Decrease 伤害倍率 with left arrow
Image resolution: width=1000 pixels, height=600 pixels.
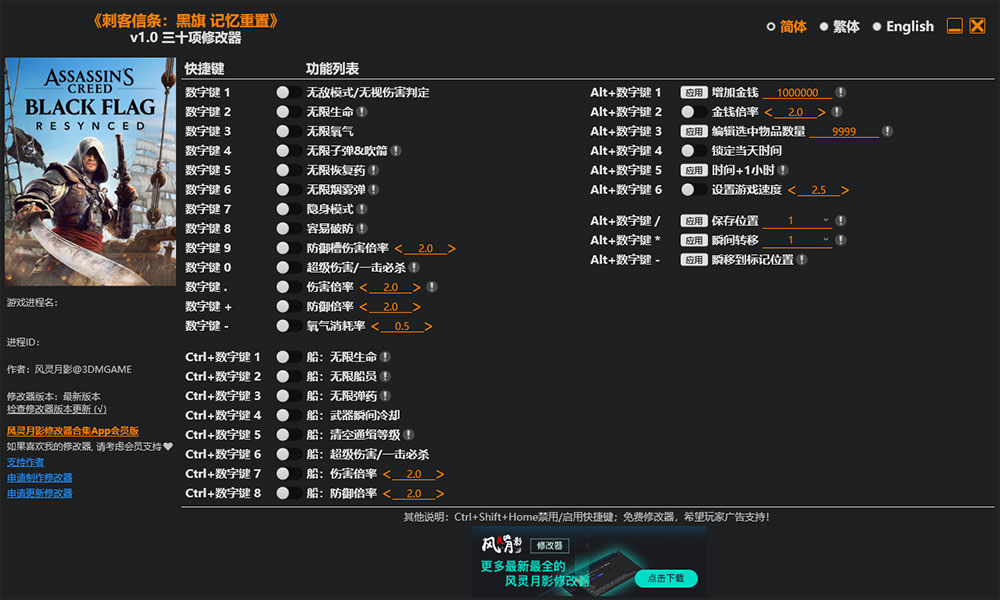pos(364,288)
